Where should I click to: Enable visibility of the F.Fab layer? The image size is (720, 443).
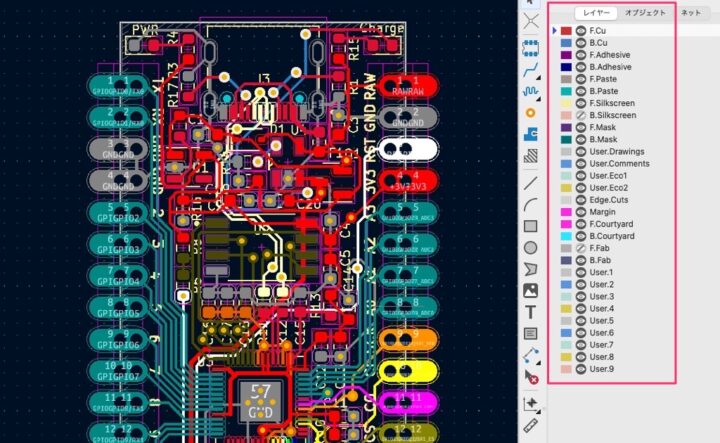pos(580,248)
